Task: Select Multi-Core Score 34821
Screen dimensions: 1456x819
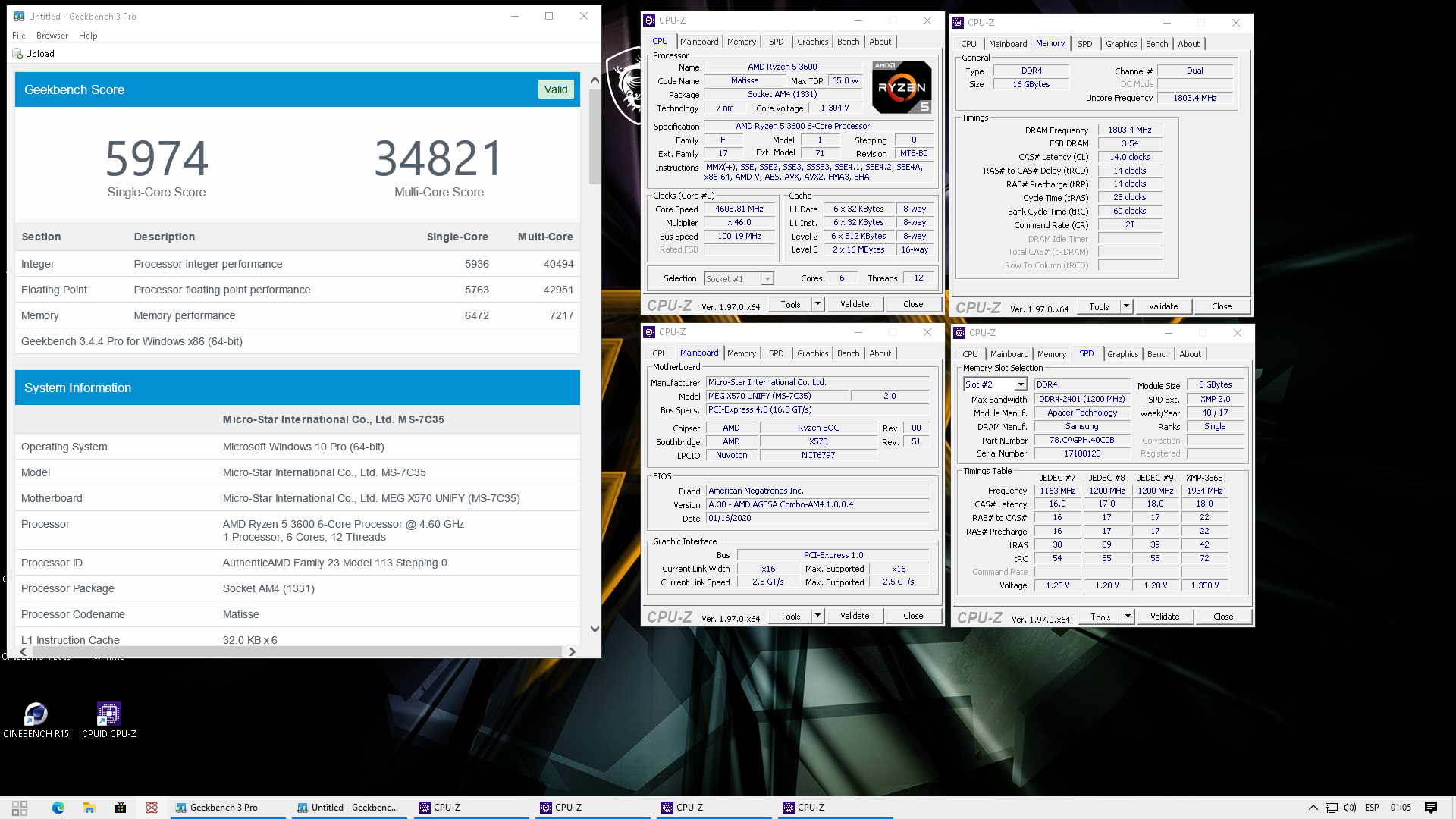Action: 439,158
